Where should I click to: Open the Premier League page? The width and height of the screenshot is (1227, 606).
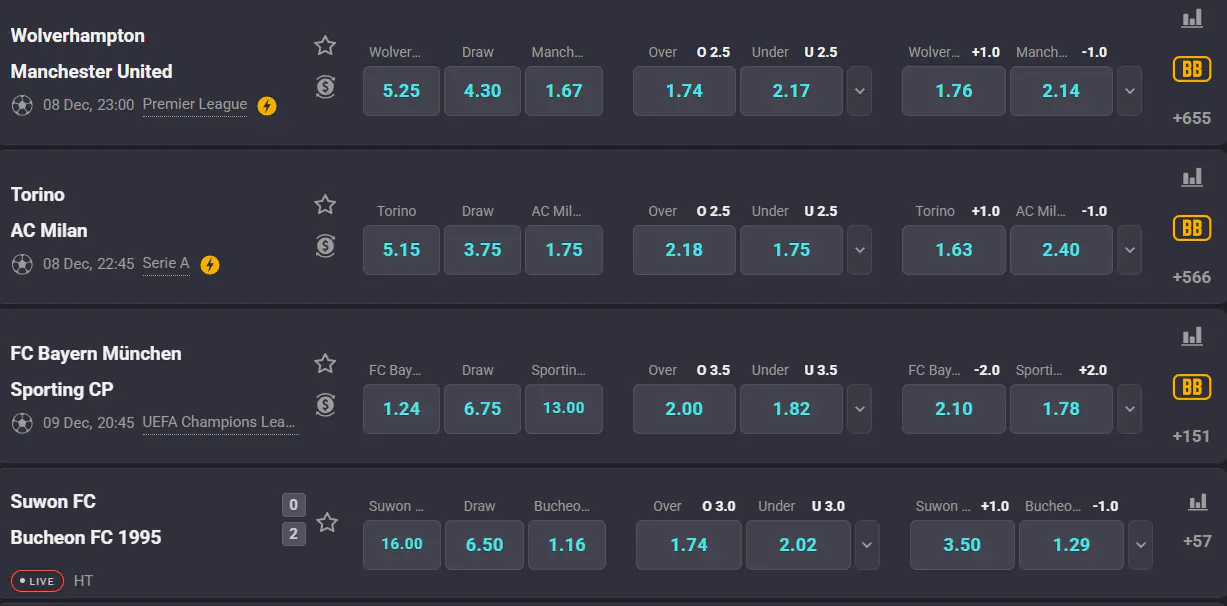pos(194,104)
